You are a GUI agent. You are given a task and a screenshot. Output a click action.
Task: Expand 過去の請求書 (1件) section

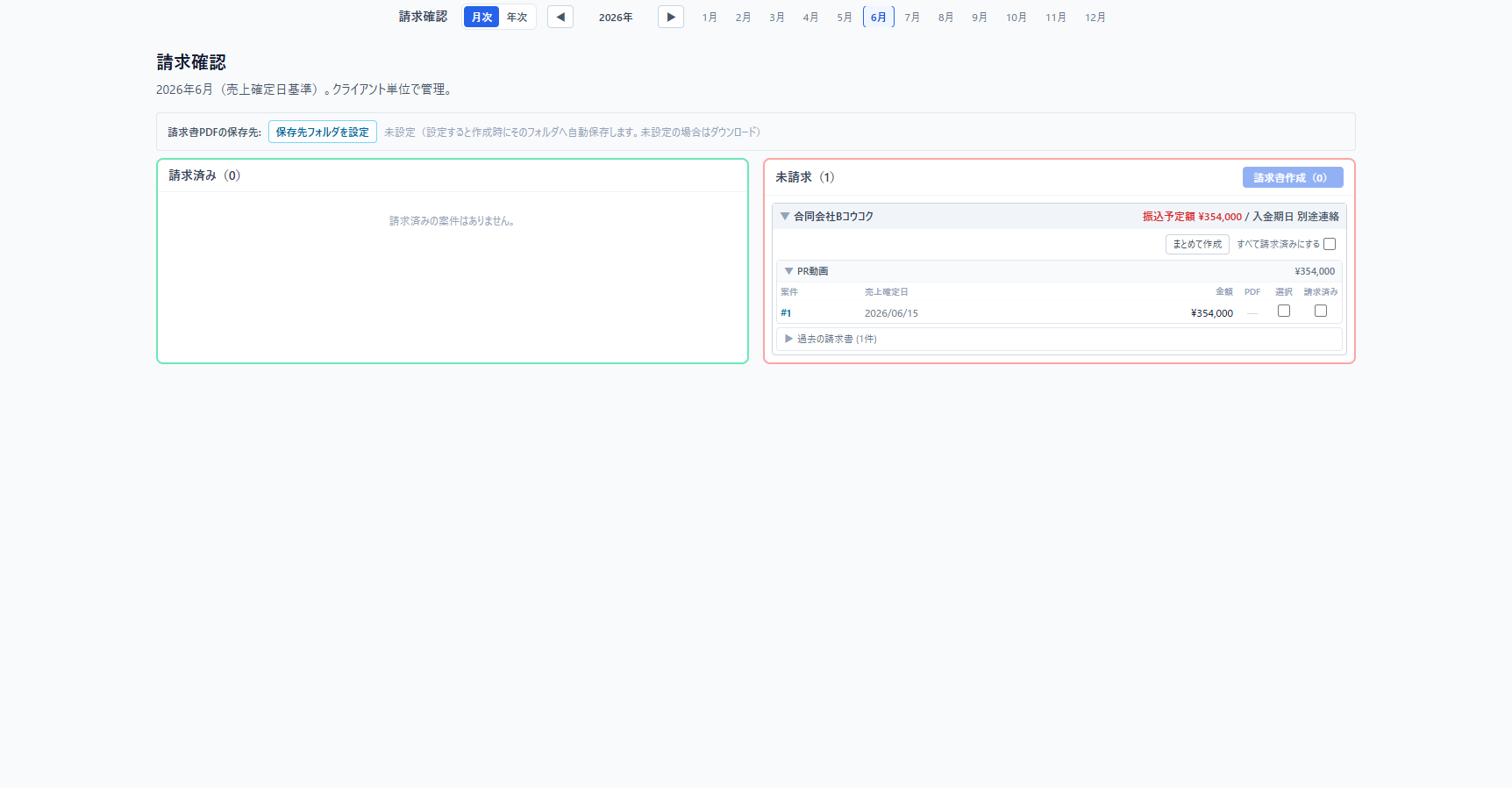point(1059,339)
